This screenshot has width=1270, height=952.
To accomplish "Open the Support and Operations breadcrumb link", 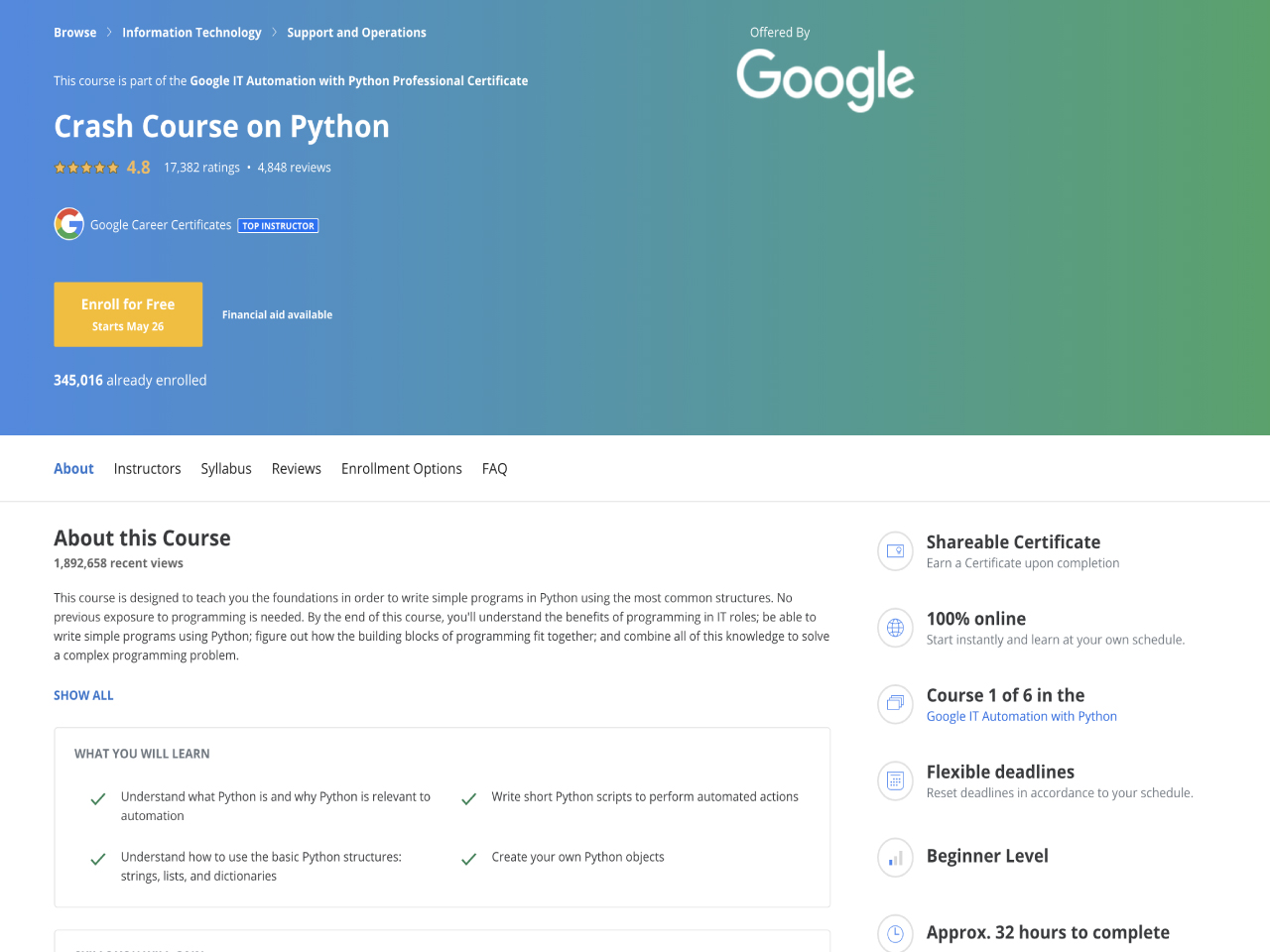I will tap(356, 33).
